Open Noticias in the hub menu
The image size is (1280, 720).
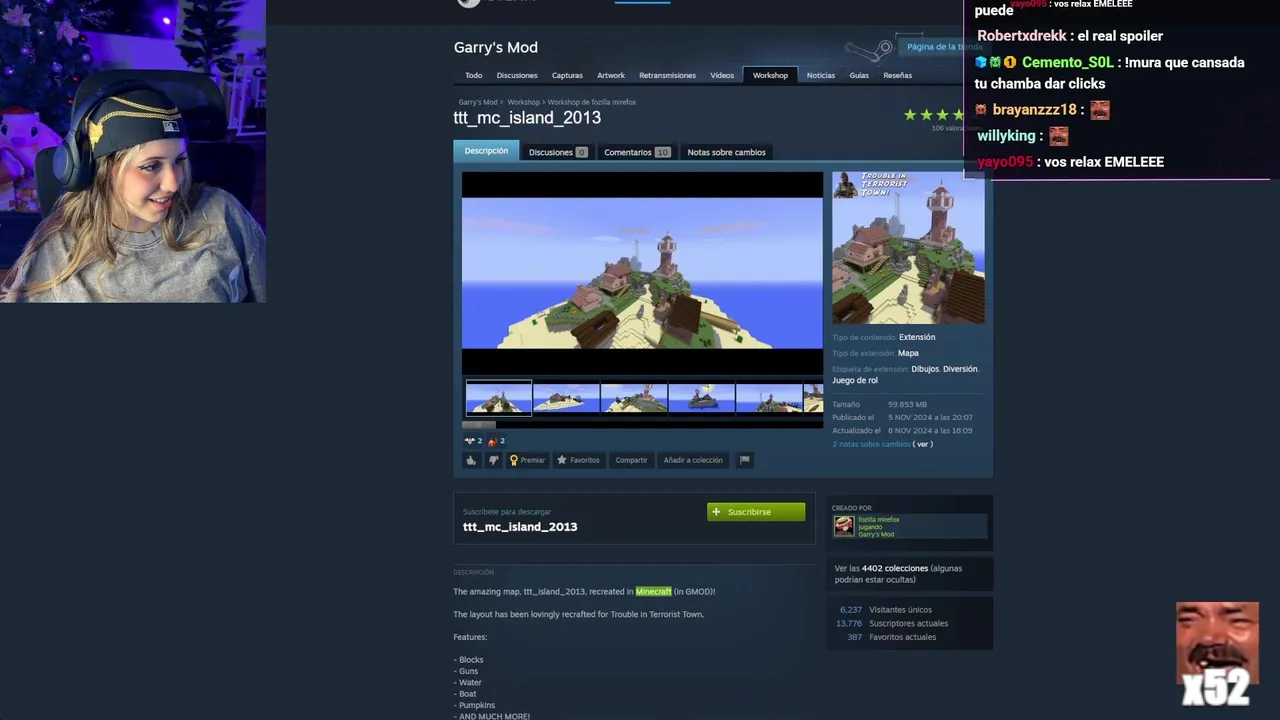pyautogui.click(x=821, y=75)
